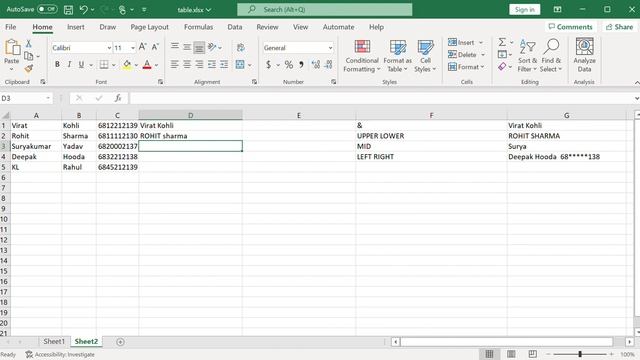Pick the yellow Fill Color swatch
The image size is (640, 360).
127,64
